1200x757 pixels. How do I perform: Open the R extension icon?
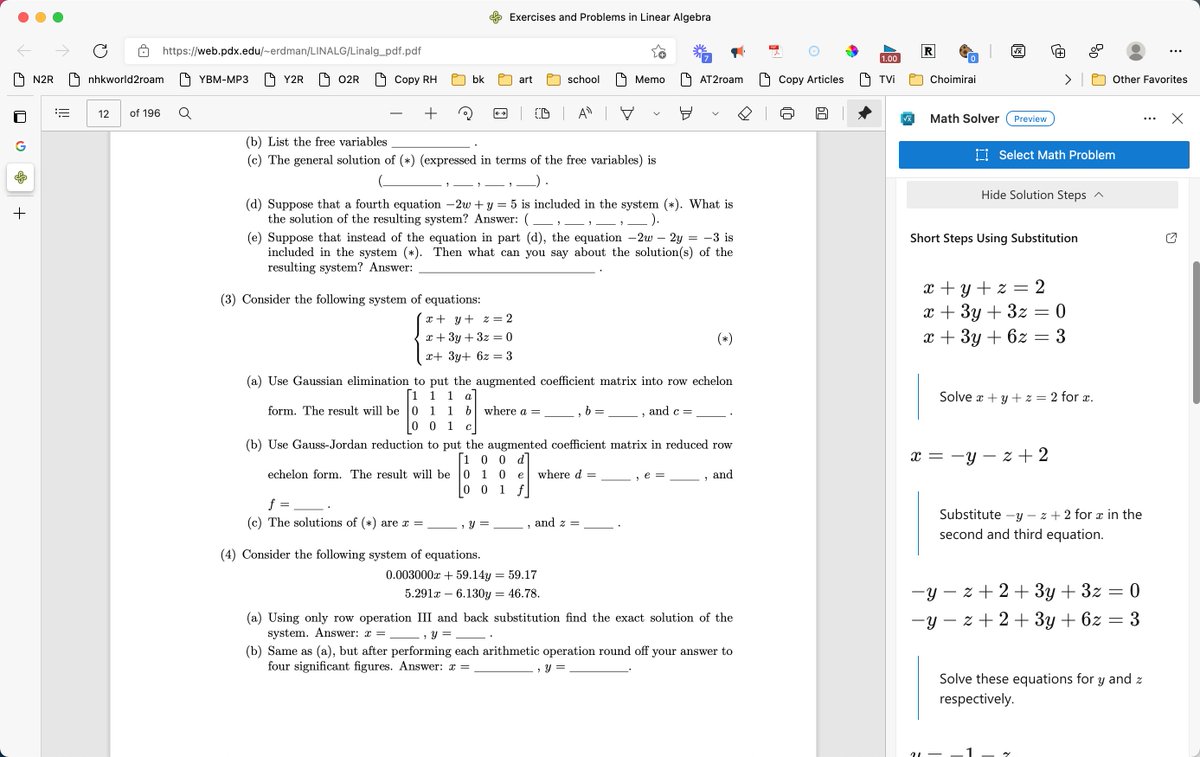click(928, 51)
